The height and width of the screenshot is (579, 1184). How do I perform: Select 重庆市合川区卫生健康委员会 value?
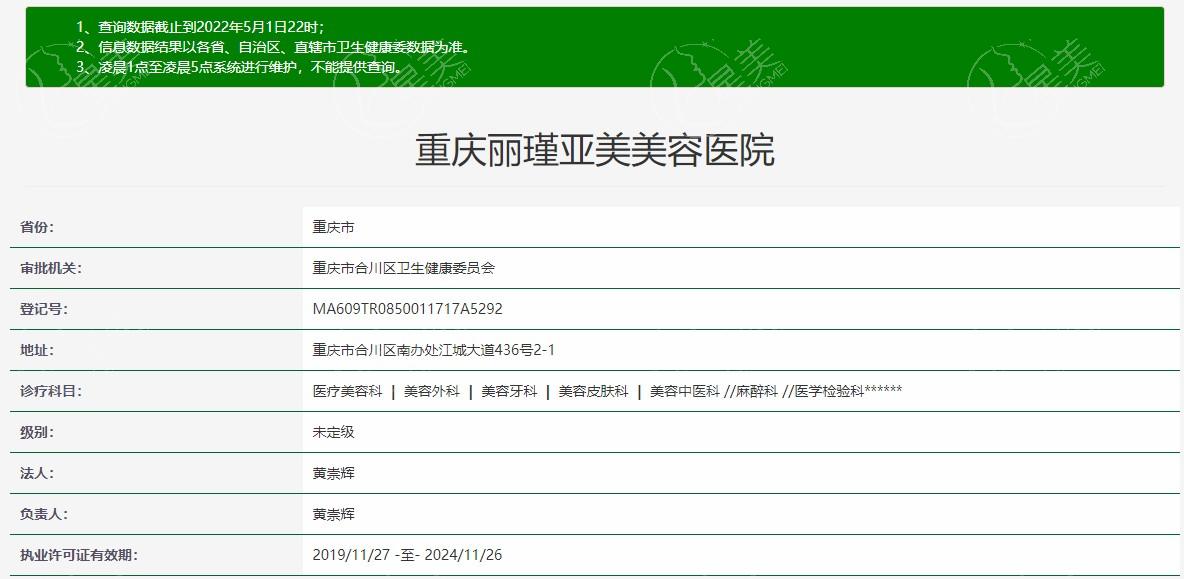tap(403, 268)
